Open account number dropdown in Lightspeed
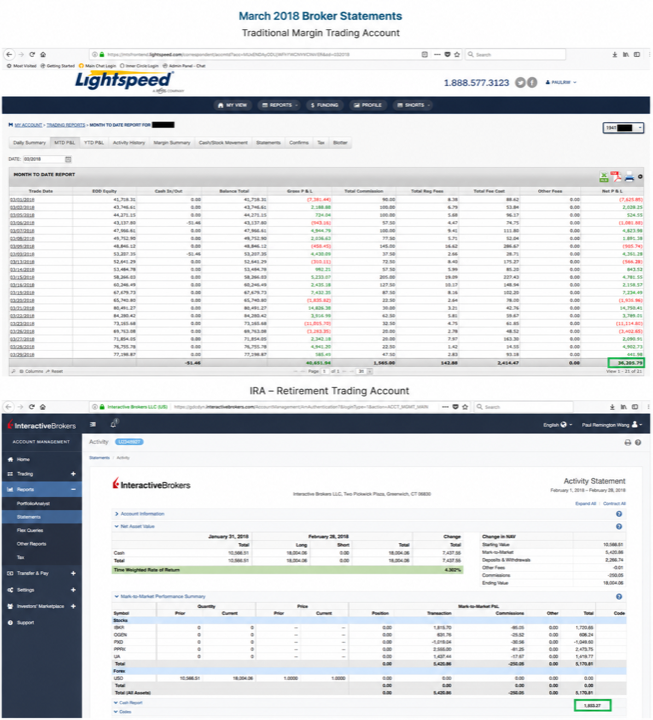653x720 pixels. (x=623, y=128)
